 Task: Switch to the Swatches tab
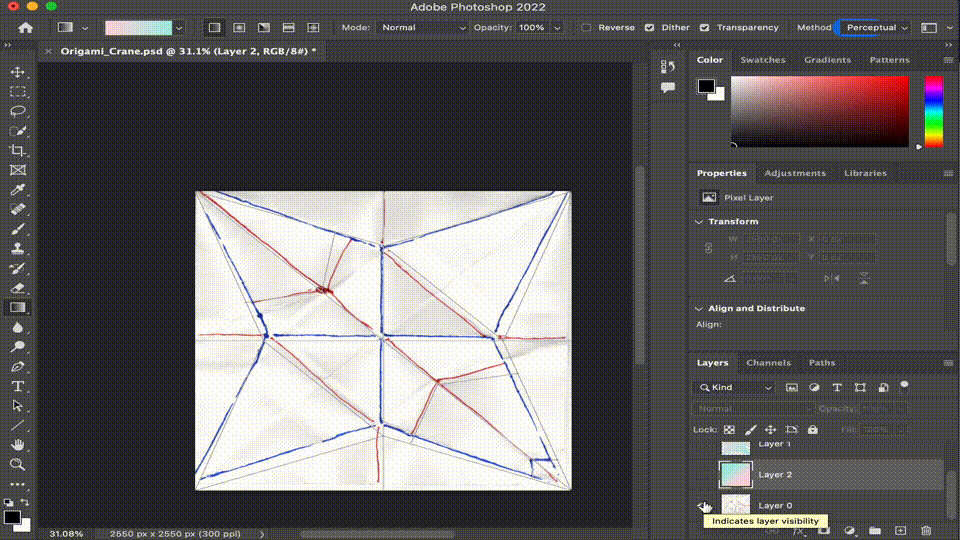click(763, 60)
